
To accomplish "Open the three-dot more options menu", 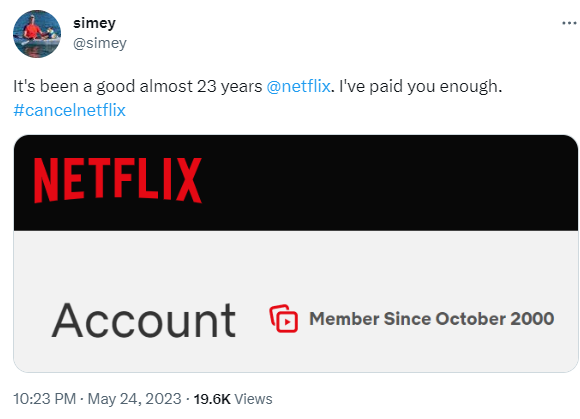I will (569, 23).
